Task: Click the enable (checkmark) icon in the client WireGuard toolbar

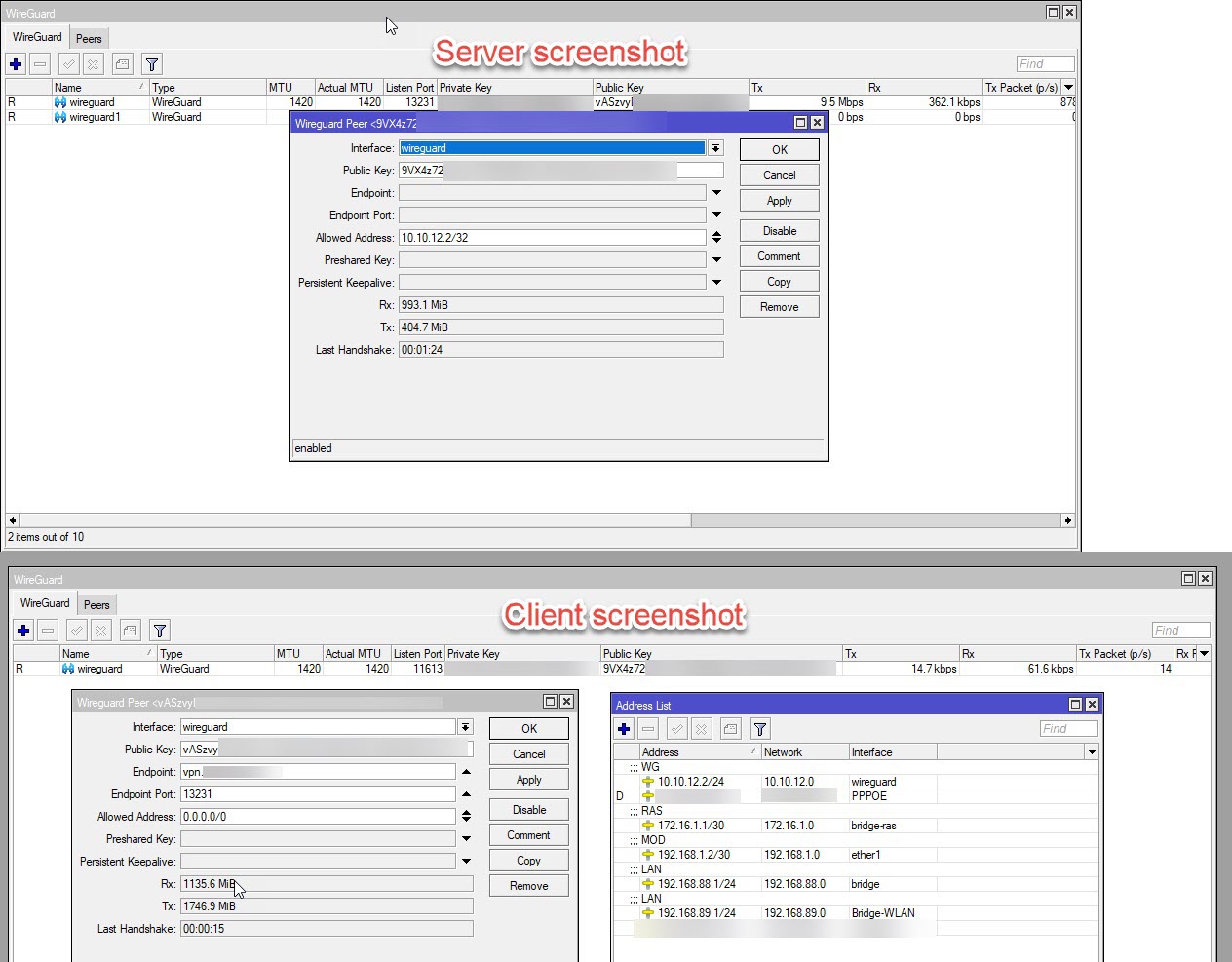Action: pyautogui.click(x=76, y=631)
